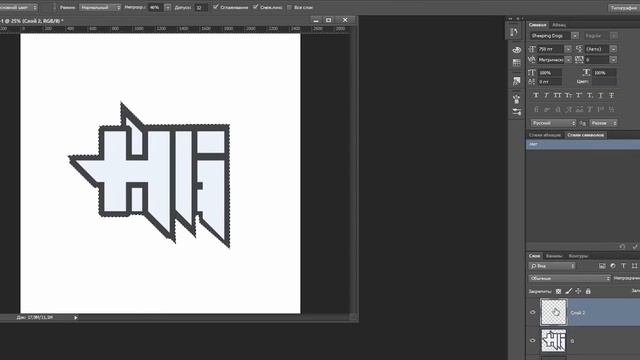Click the vertical scale 100% field
This screenshot has width=640, height=360.
click(x=550, y=73)
